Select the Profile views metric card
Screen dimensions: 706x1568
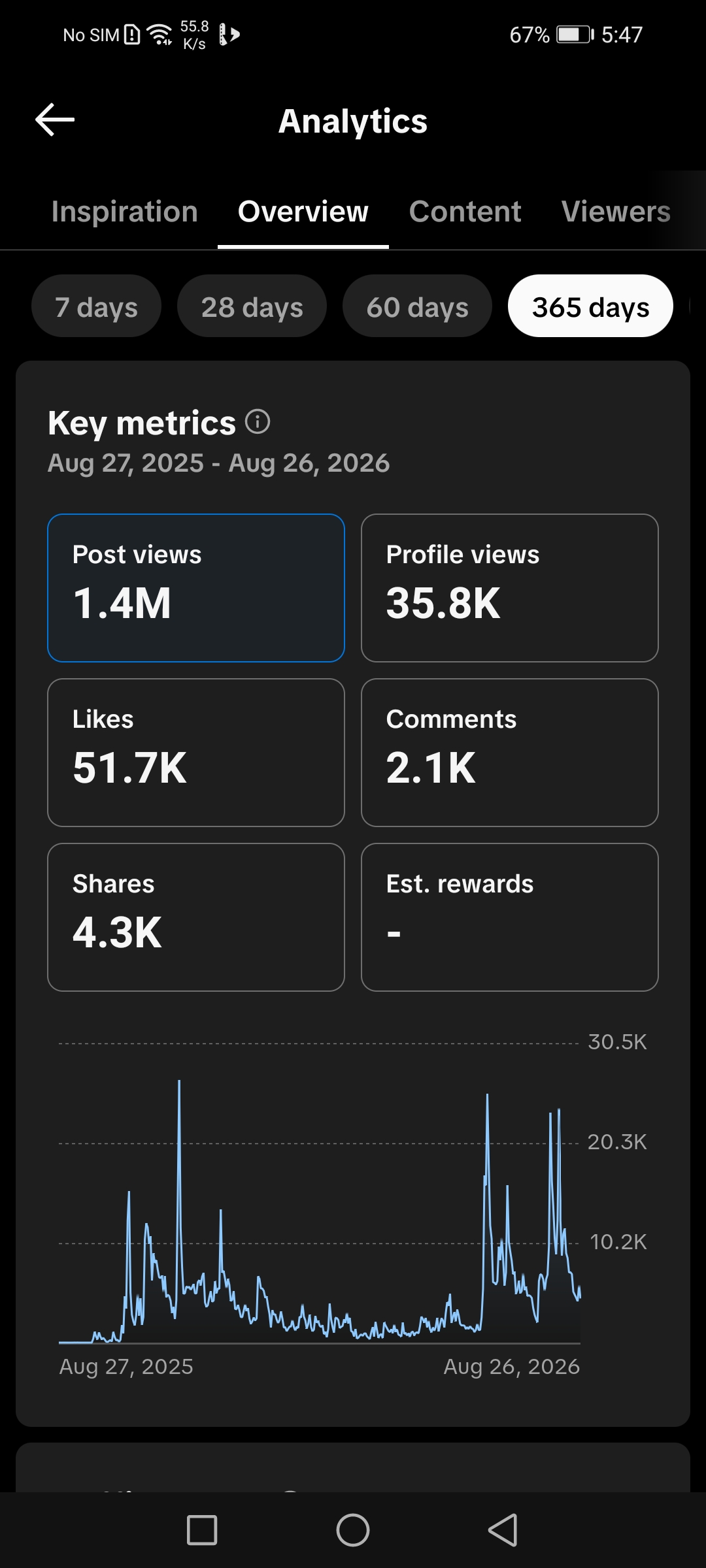click(x=510, y=588)
